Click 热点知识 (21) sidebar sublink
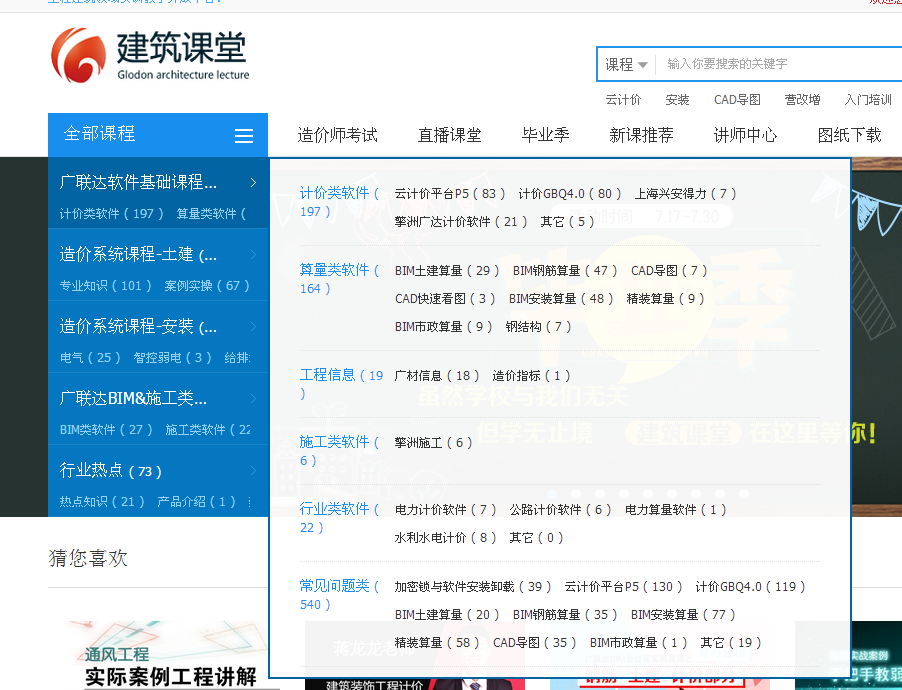 click(x=102, y=501)
